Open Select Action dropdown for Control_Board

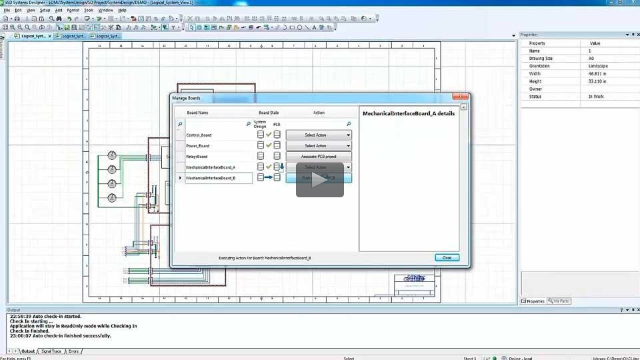pos(319,135)
